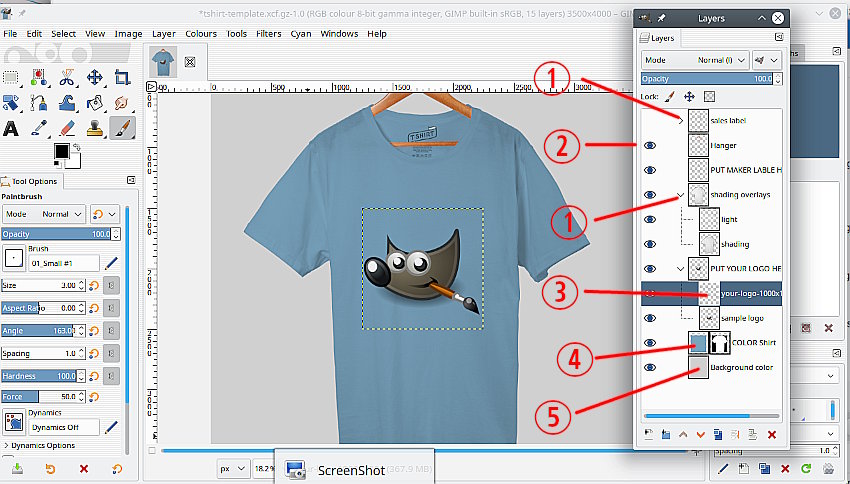Delete the selected layer
The image size is (850, 484).
click(x=772, y=435)
